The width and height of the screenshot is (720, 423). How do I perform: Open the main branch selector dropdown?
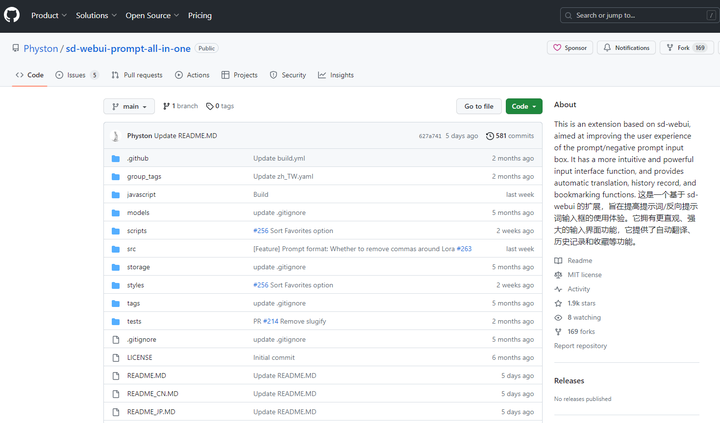(x=129, y=106)
